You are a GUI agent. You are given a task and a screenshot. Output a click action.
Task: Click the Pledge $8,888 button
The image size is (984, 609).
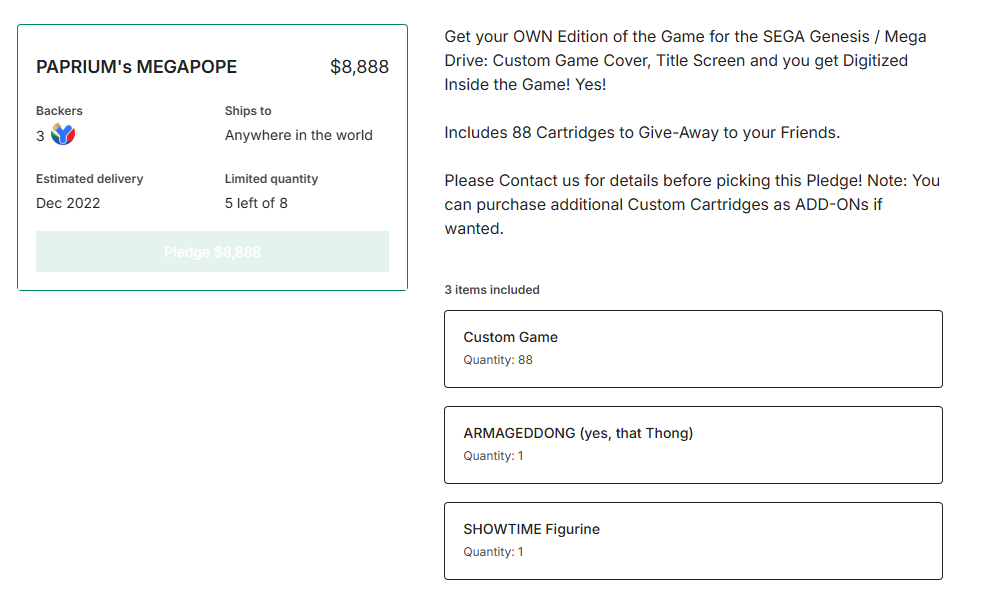[212, 252]
